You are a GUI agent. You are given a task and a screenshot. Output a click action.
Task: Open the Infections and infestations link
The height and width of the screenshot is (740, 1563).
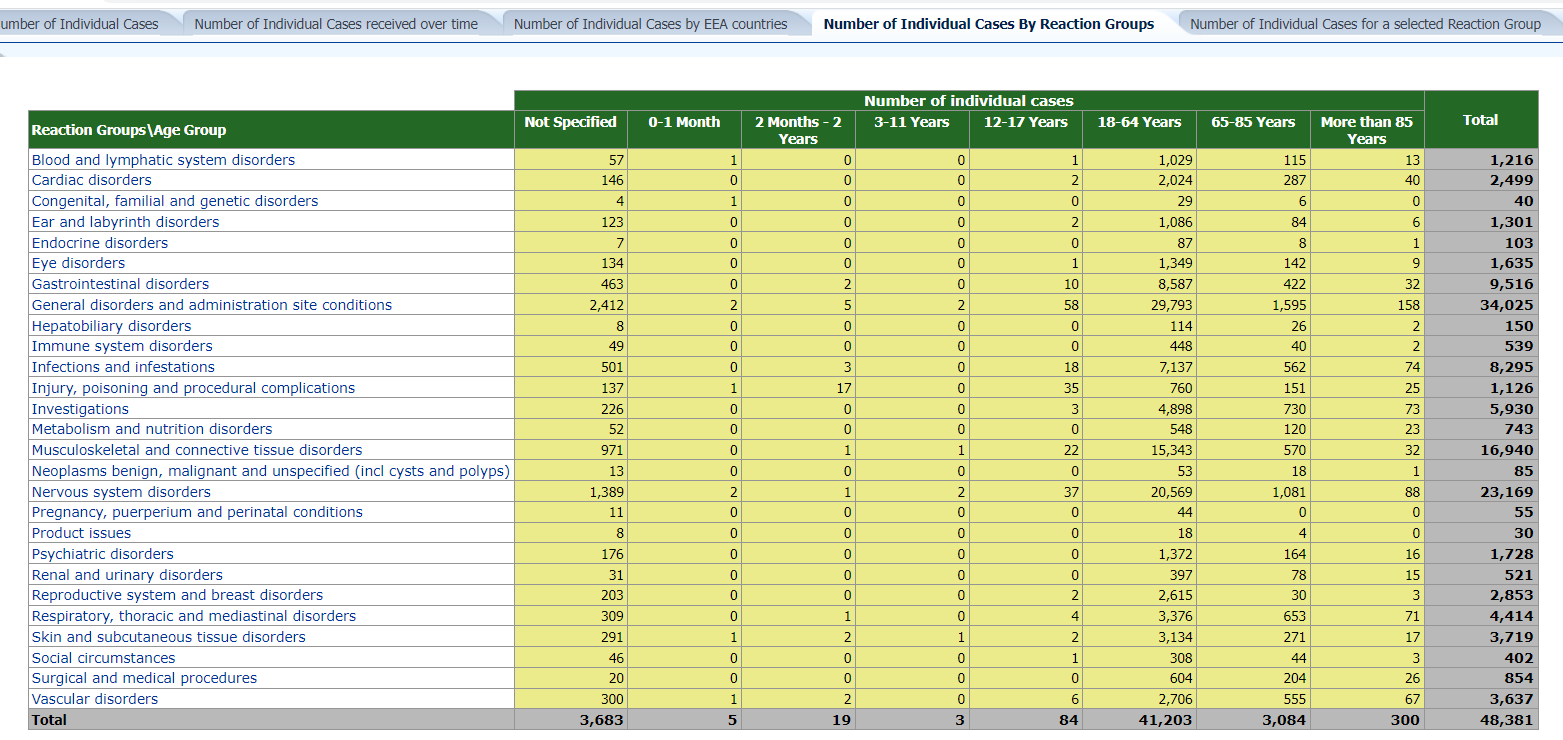click(123, 367)
